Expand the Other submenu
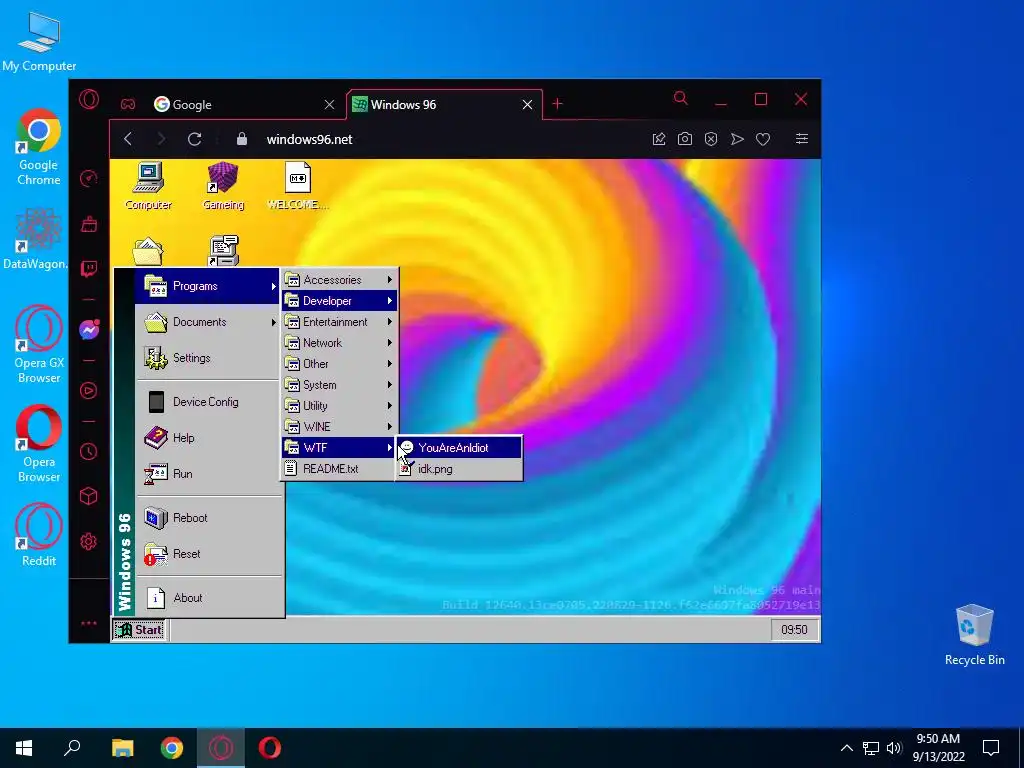1024x768 pixels. 340,363
